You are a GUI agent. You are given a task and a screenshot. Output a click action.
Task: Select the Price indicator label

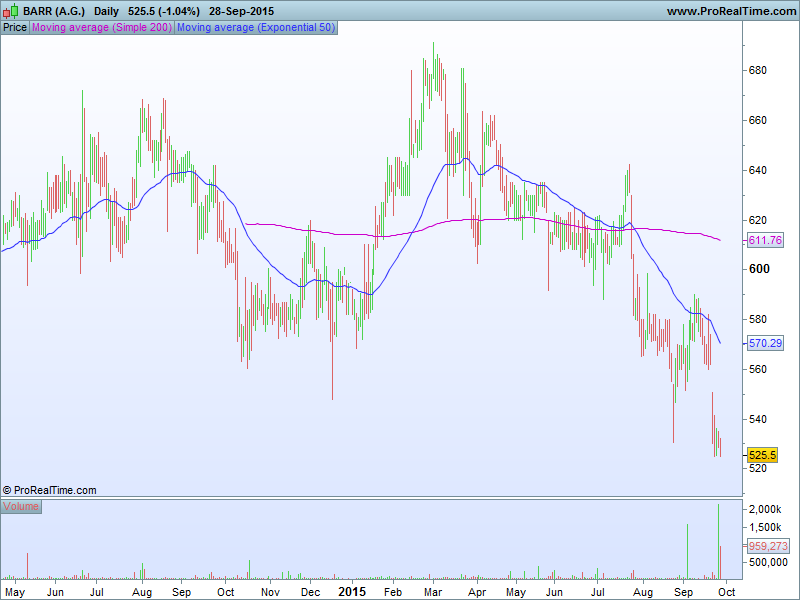click(x=15, y=27)
